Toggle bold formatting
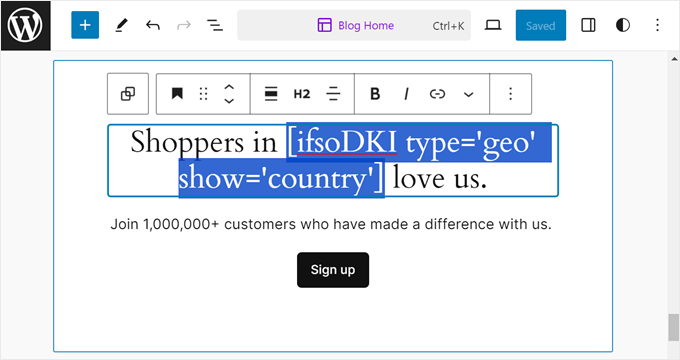680x360 pixels. click(375, 94)
